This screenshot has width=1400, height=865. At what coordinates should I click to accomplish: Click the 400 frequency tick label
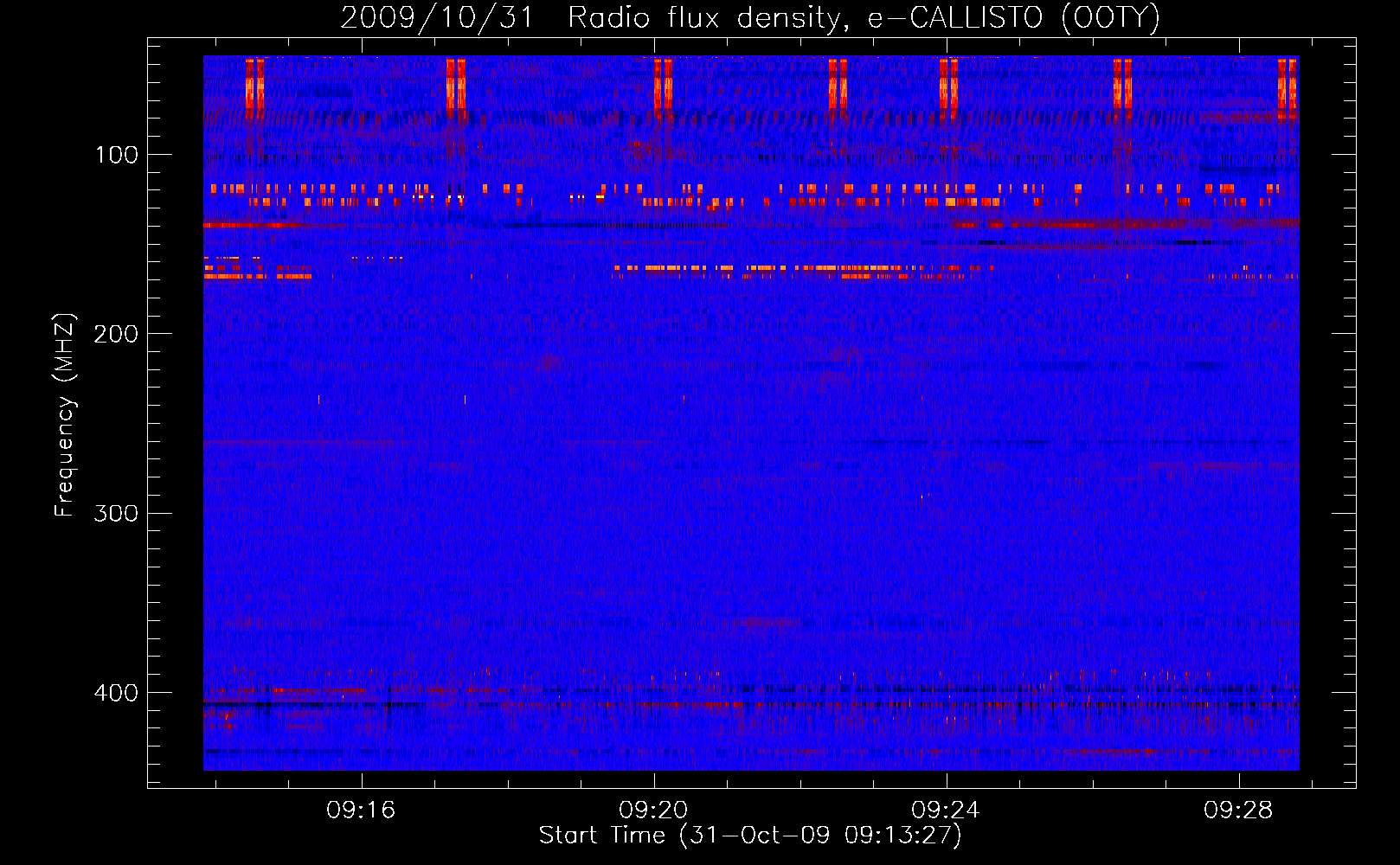coord(116,693)
